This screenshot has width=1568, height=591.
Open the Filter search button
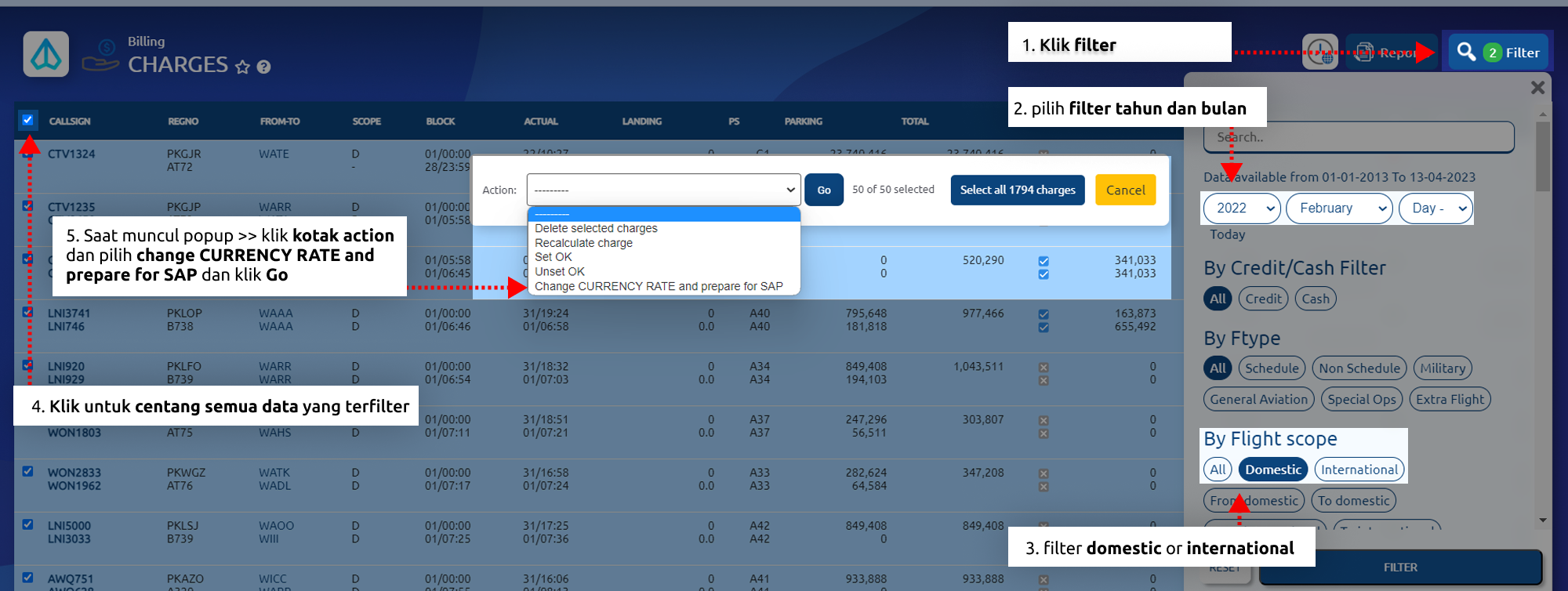[1498, 53]
